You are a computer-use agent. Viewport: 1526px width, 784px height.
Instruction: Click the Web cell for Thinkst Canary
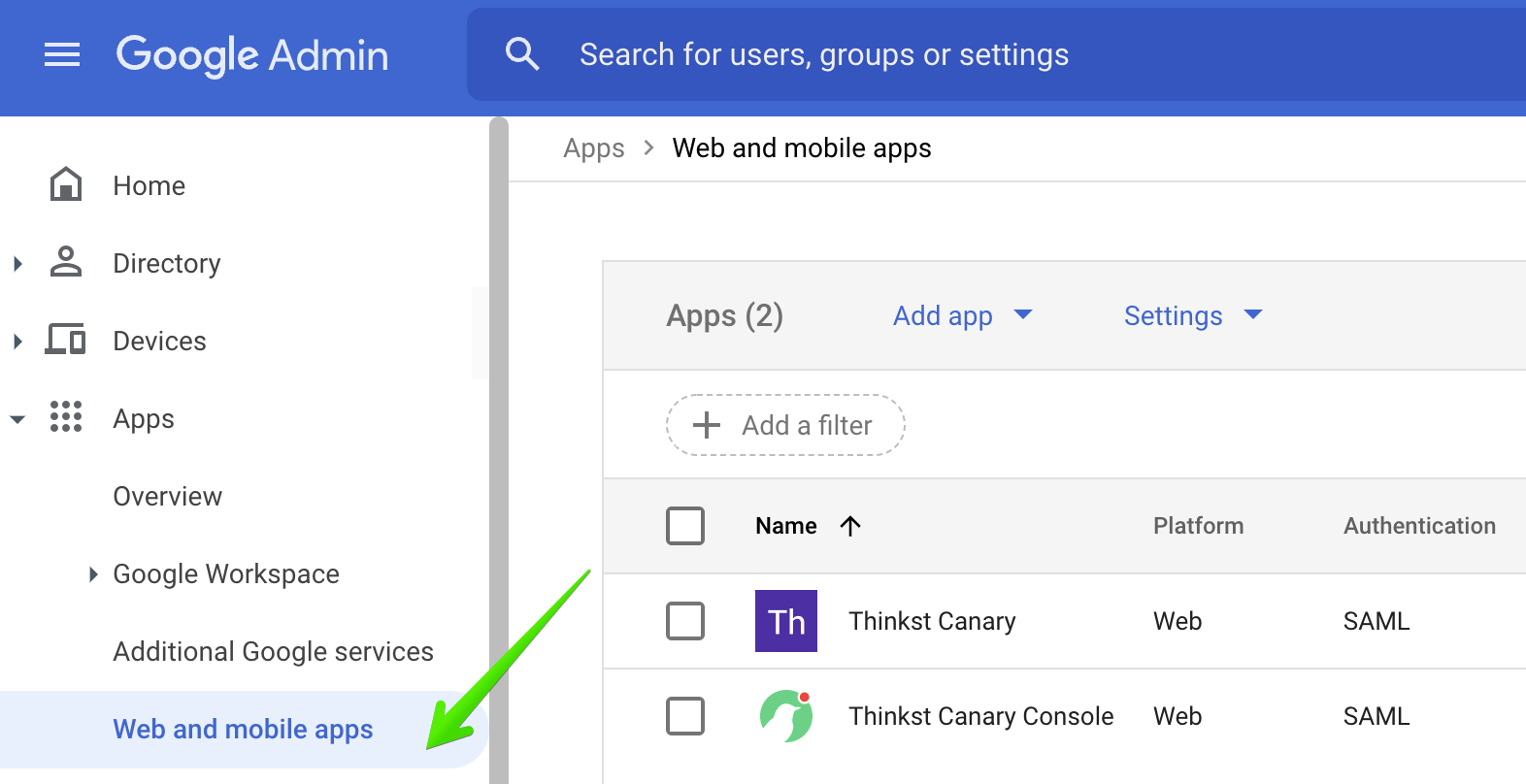[x=1178, y=621]
